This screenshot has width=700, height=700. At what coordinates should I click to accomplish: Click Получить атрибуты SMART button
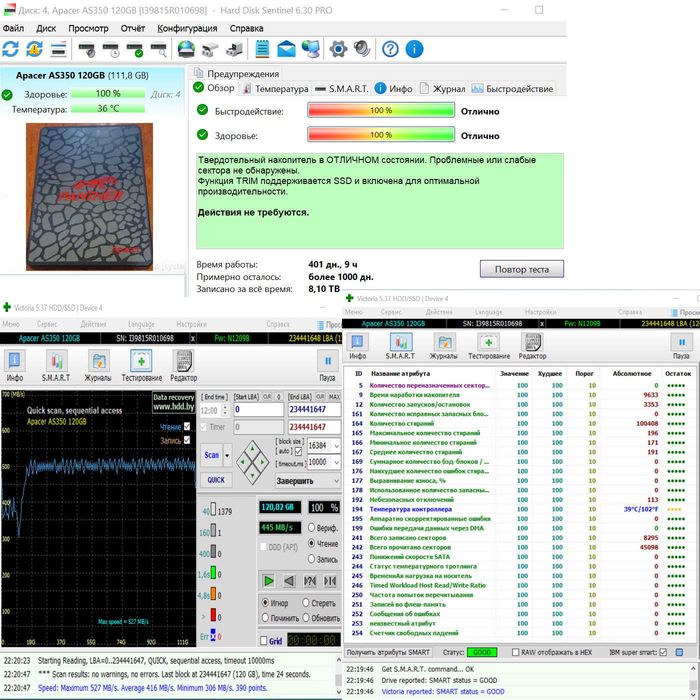388,652
